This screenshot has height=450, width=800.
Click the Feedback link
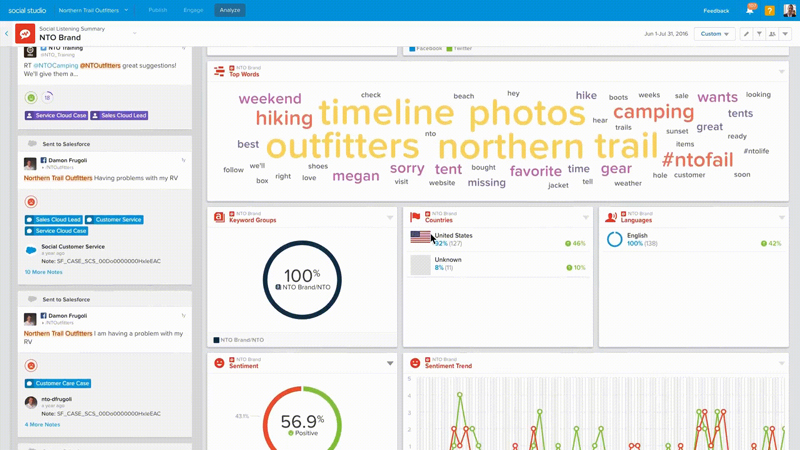tap(716, 10)
